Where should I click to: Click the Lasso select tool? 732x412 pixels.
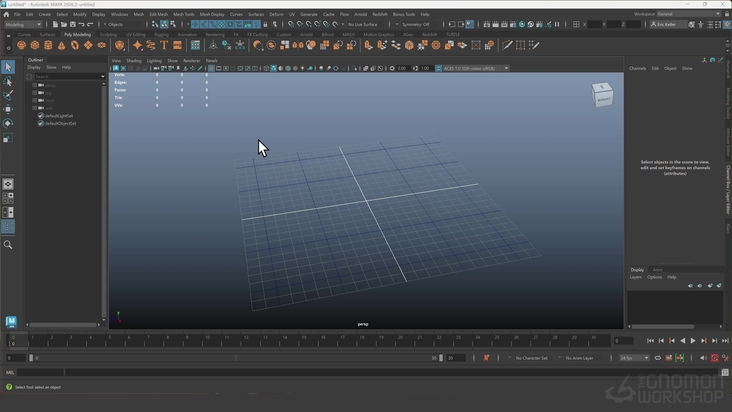pyautogui.click(x=8, y=82)
